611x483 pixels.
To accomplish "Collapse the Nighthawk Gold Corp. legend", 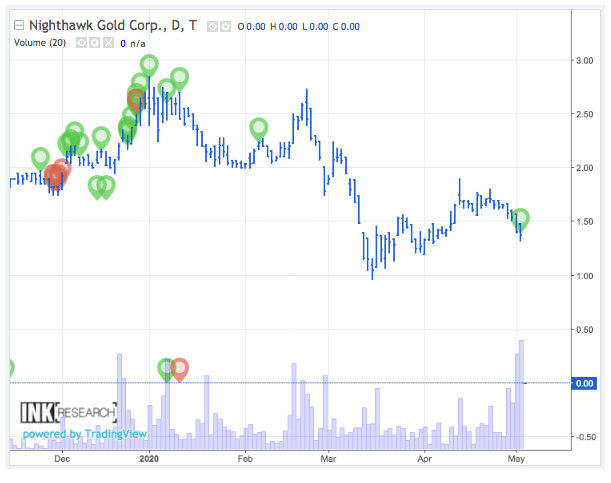I will click(x=19, y=25).
